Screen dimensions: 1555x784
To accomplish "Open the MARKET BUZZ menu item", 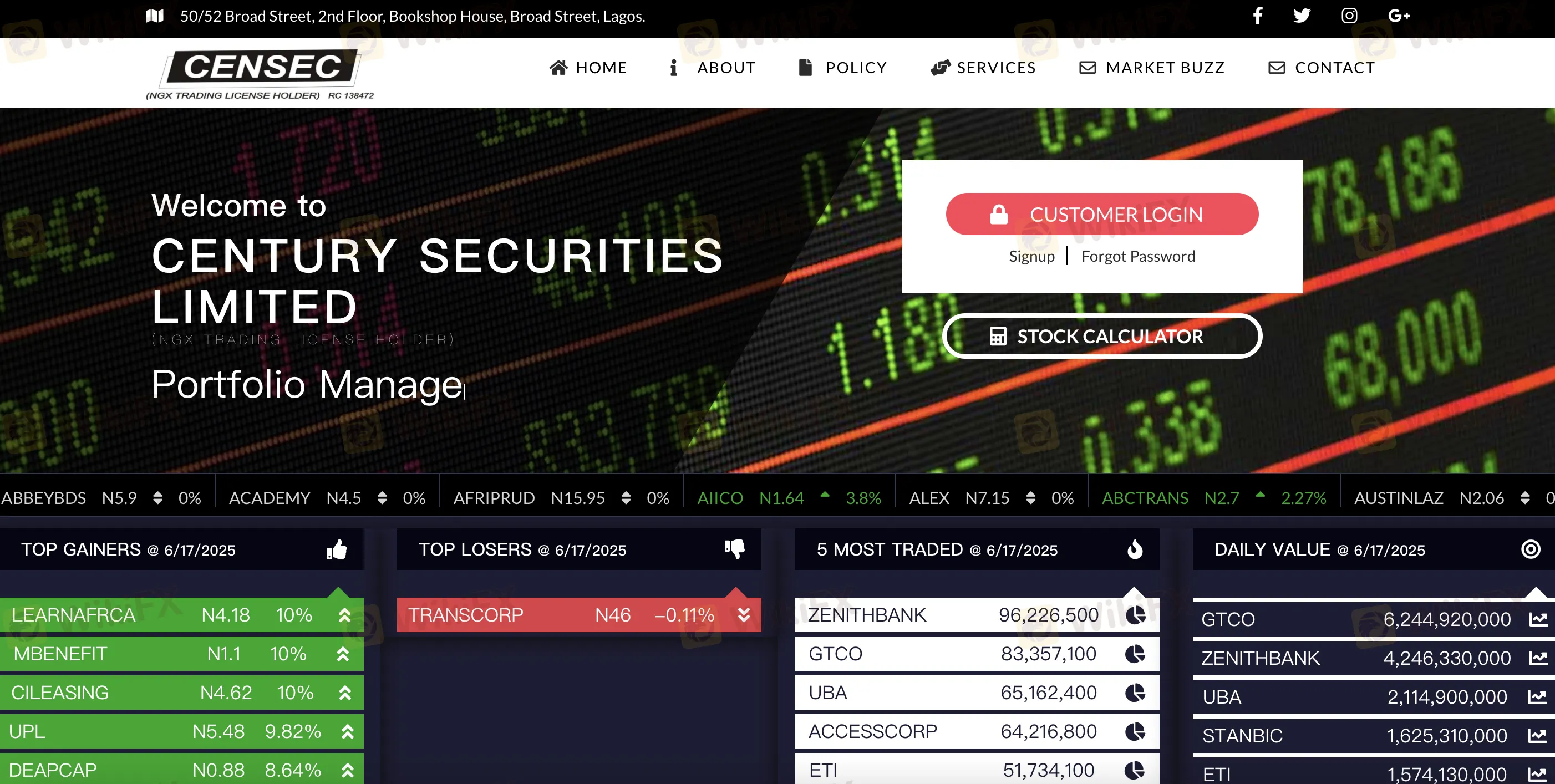I will [x=1152, y=68].
